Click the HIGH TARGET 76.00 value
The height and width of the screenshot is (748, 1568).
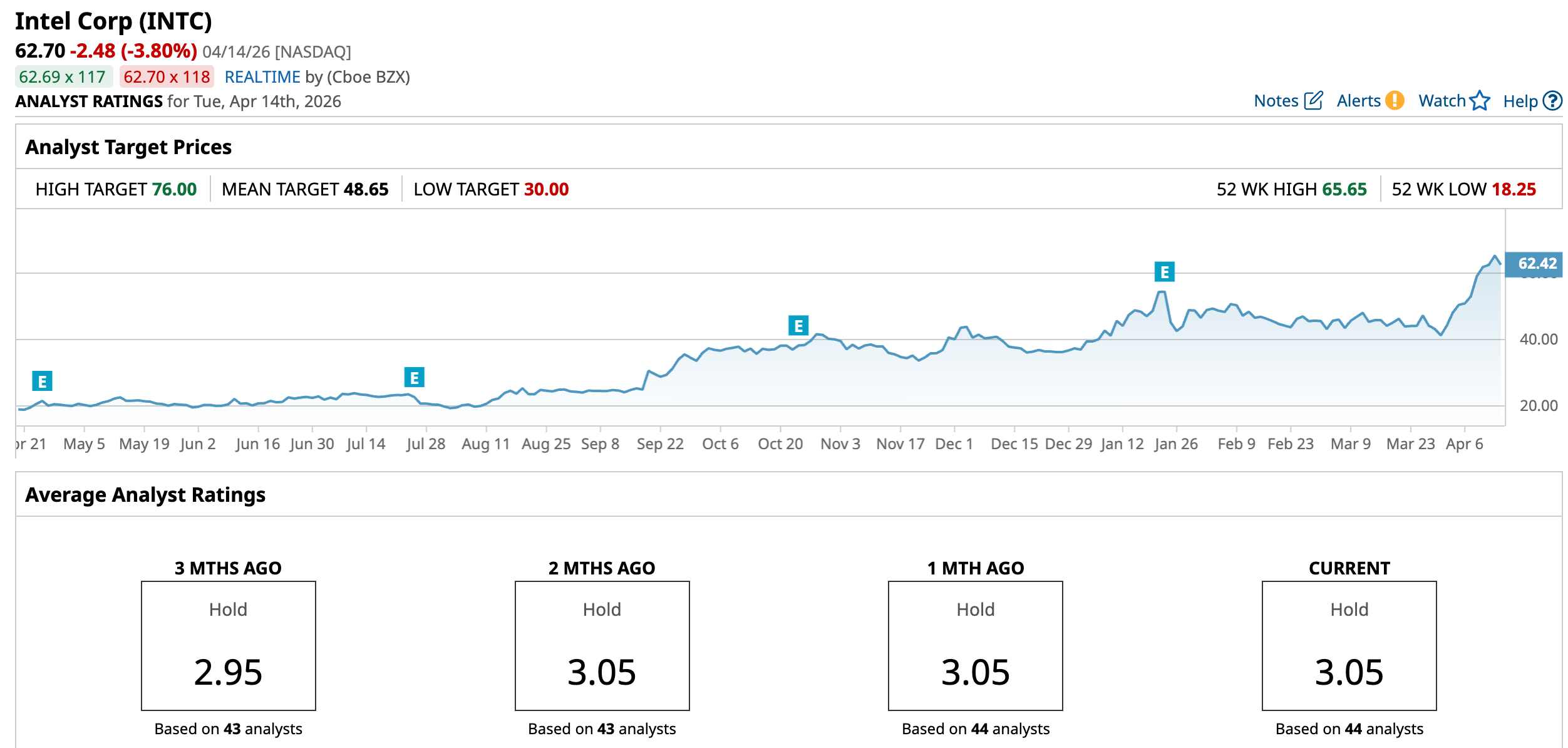[x=174, y=189]
